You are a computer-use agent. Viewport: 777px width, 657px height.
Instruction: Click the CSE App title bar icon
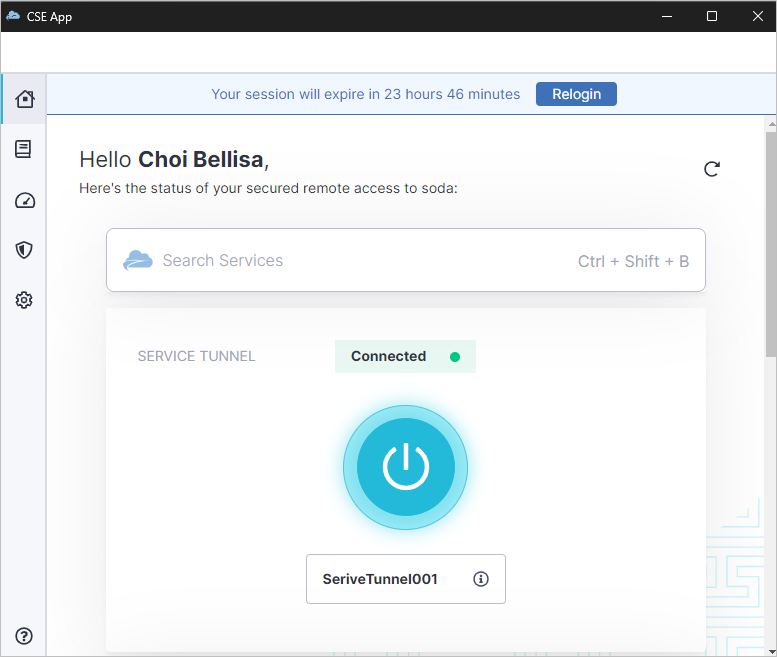pyautogui.click(x=13, y=16)
